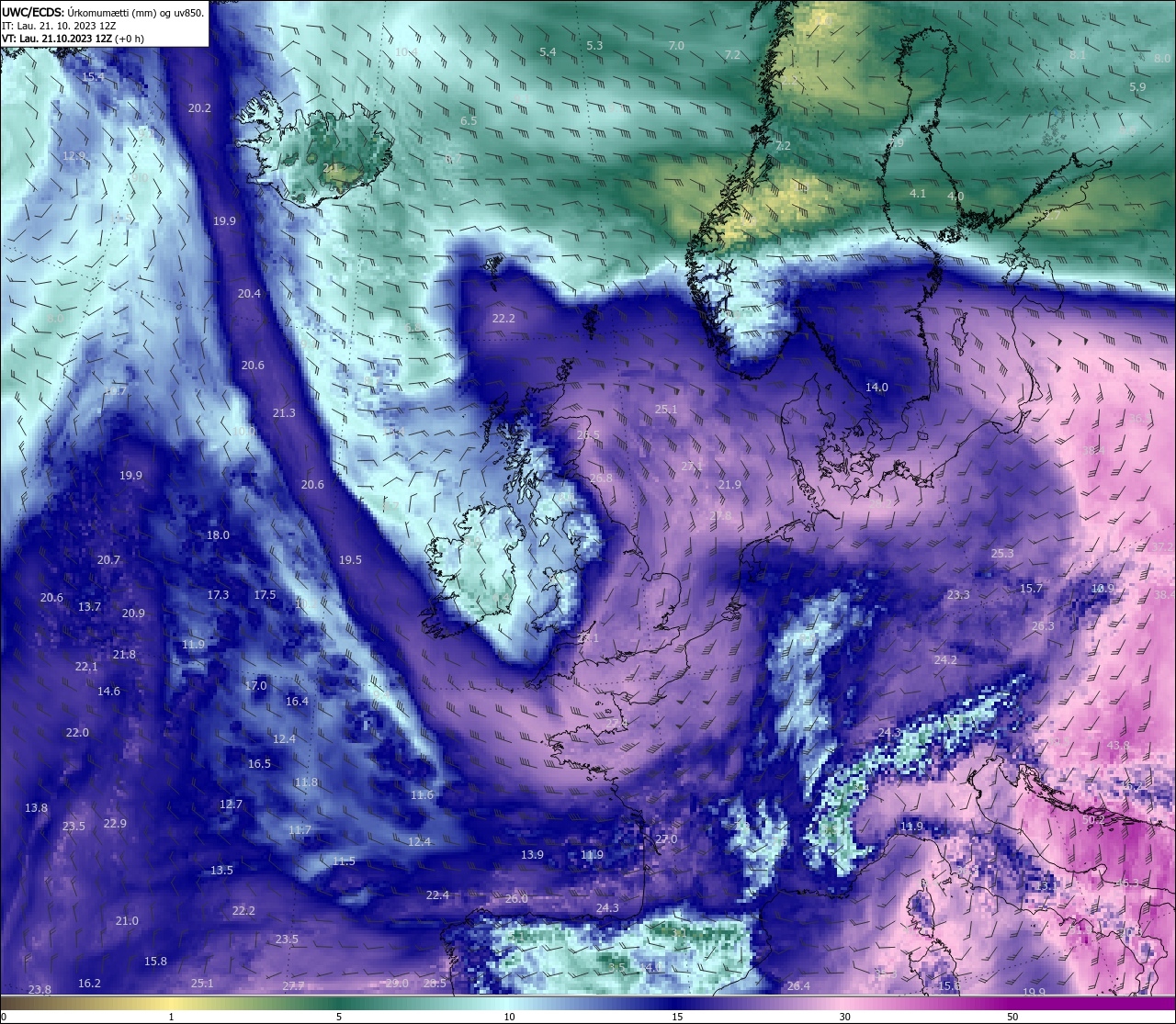Click the 21.3 value label
This screenshot has height=1024, width=1176.
pos(284,413)
